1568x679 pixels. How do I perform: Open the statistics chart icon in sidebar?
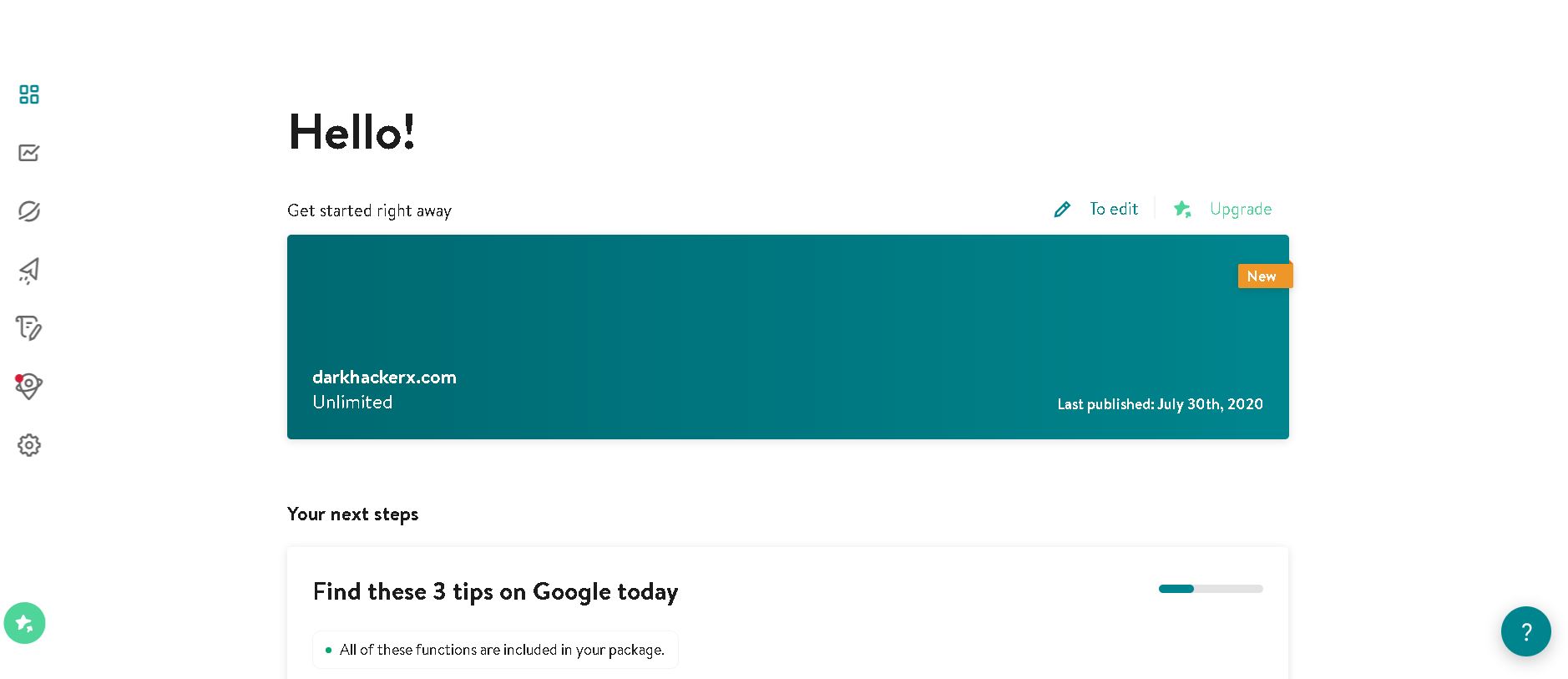point(29,153)
